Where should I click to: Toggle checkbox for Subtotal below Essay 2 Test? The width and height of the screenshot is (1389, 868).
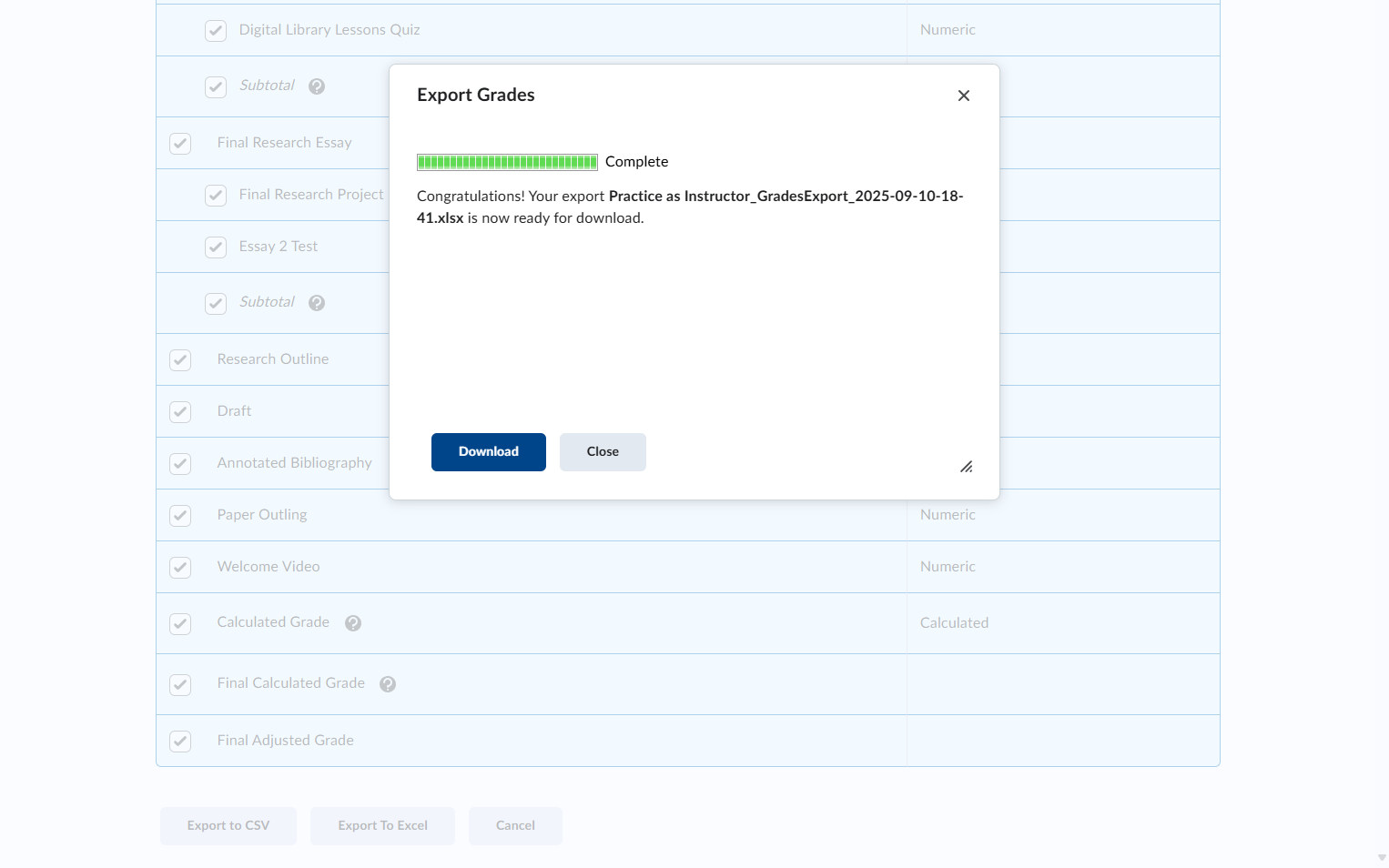click(216, 304)
